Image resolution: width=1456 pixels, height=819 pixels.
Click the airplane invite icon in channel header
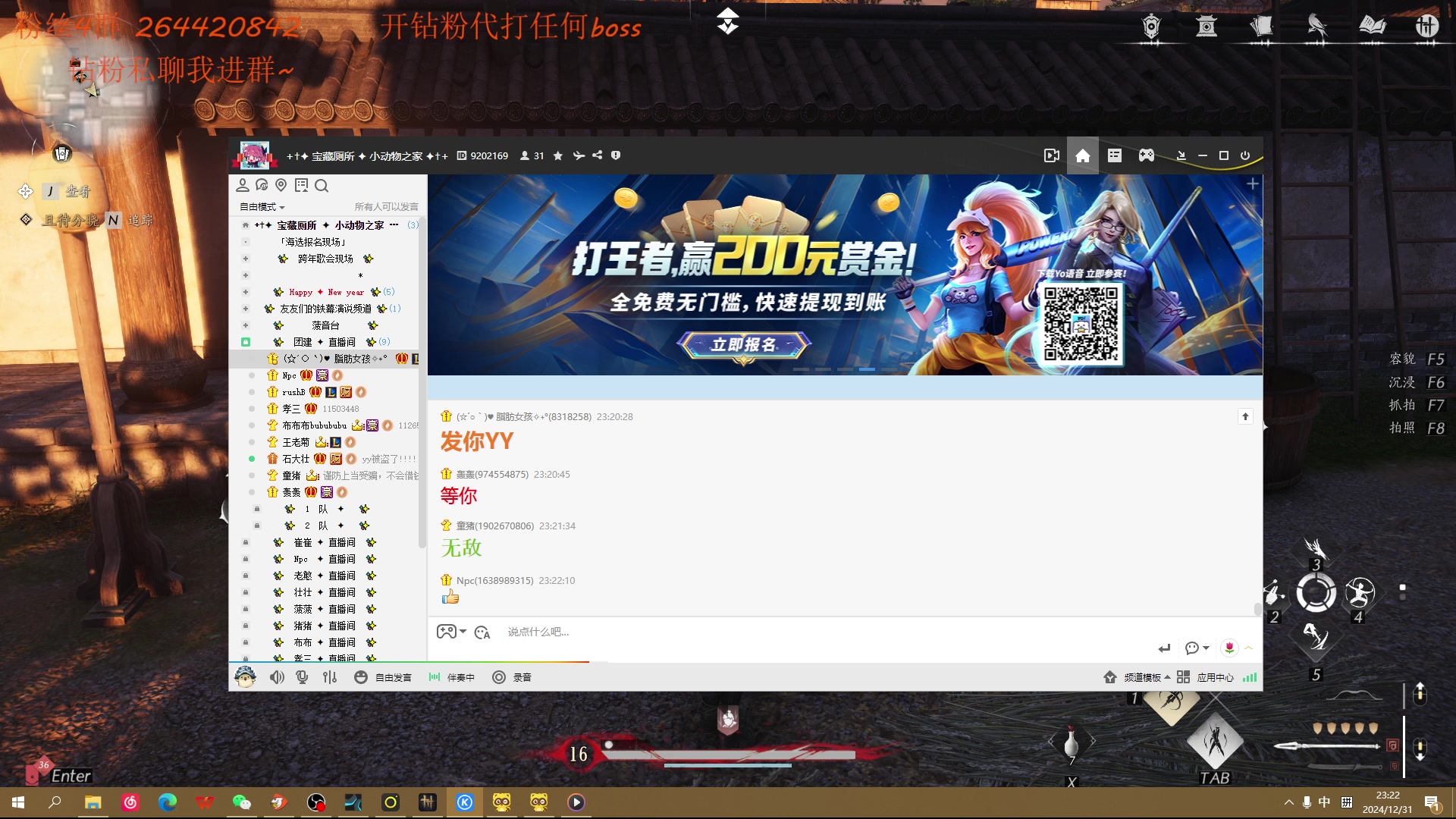click(579, 155)
